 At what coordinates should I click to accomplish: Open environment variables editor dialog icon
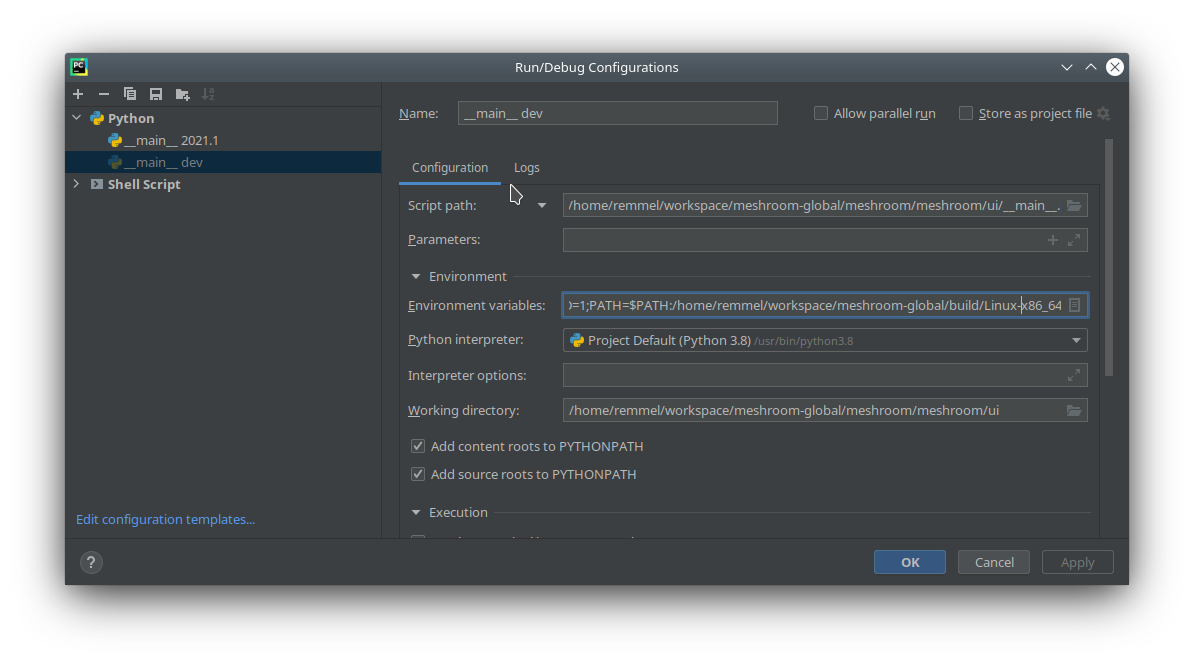point(1074,305)
